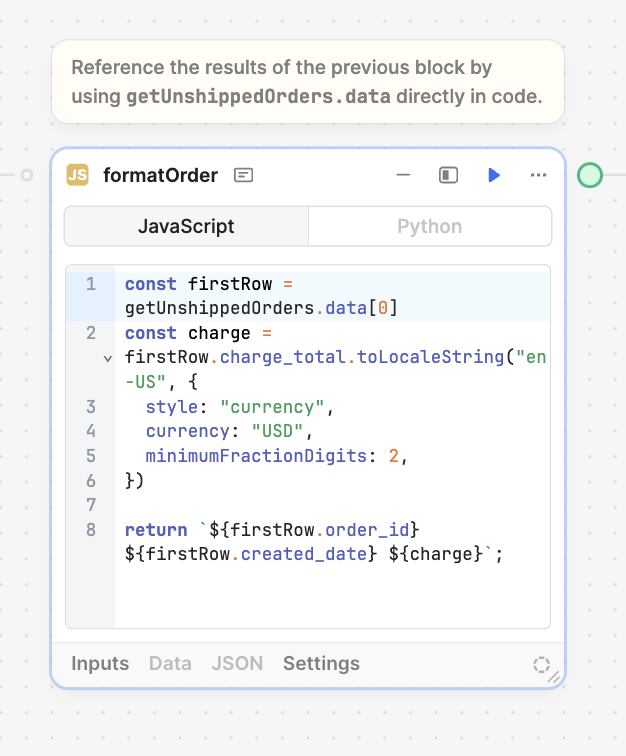Click the note icon beside formatOrder
Image resolution: width=626 pixels, height=756 pixels.
click(243, 175)
